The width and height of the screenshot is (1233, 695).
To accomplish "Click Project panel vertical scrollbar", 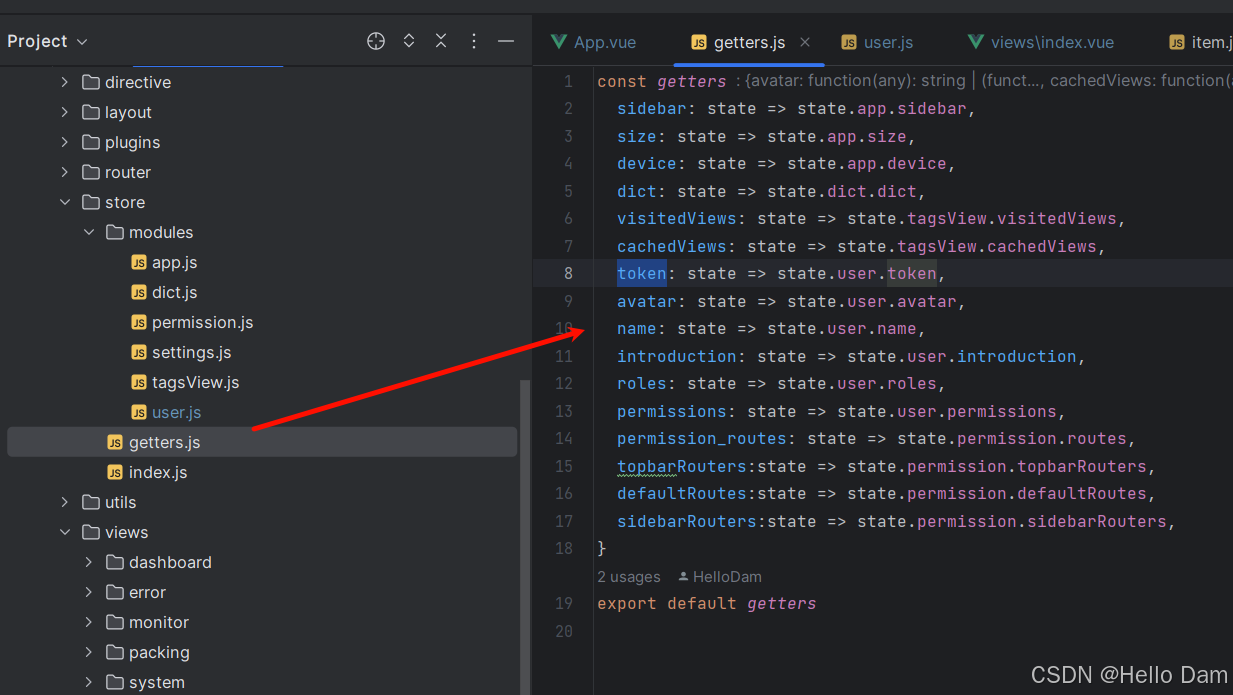I will (x=524, y=536).
